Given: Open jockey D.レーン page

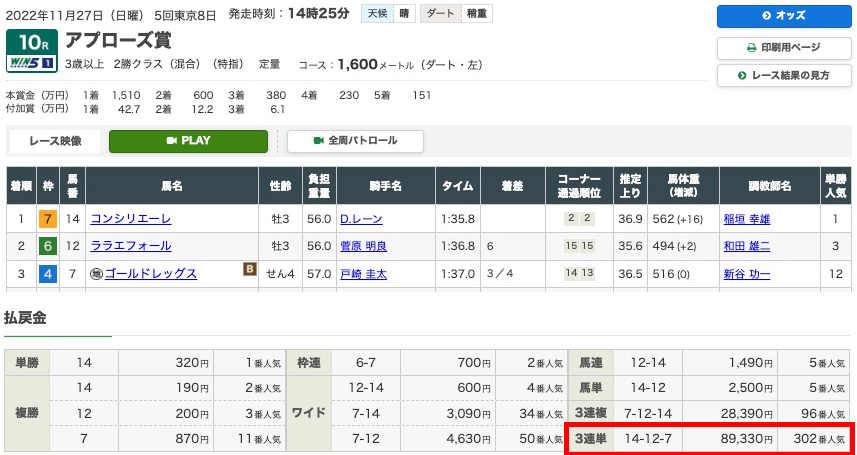Looking at the screenshot, I should [361, 219].
